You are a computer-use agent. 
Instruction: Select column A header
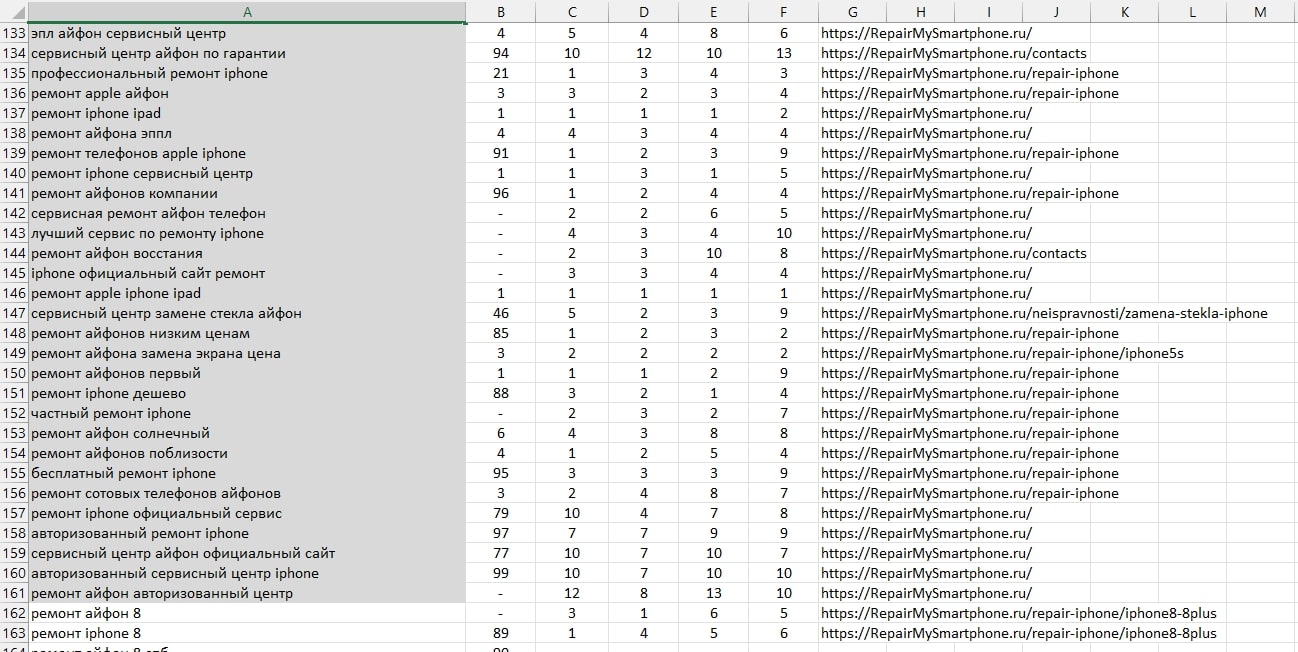247,12
